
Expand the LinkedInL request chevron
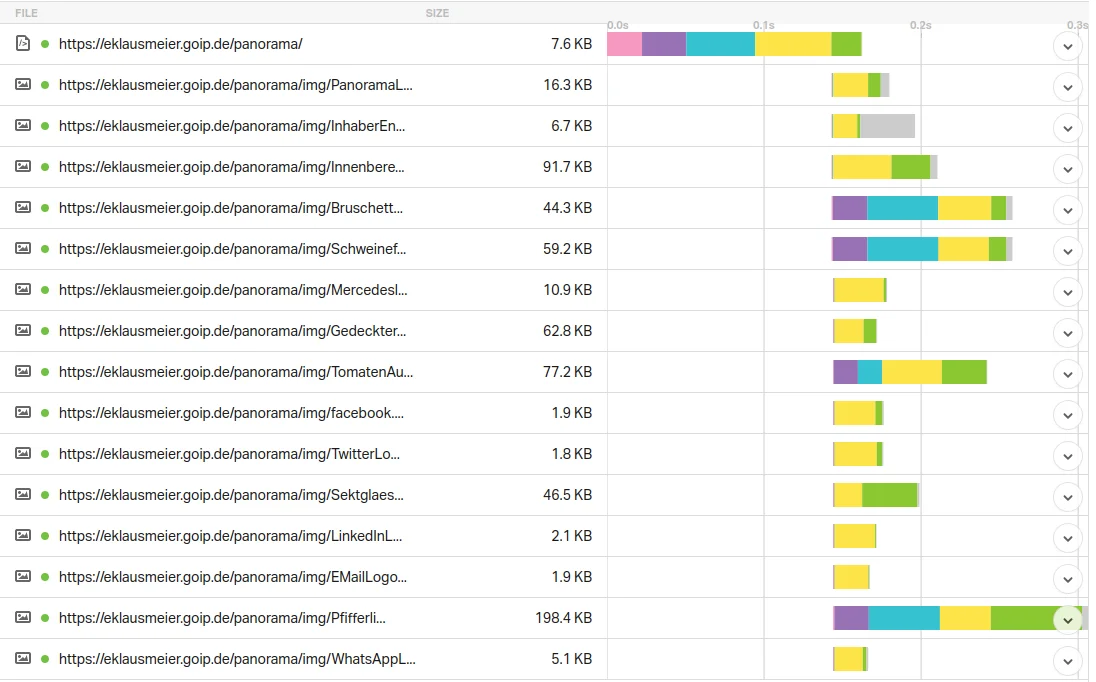click(x=1067, y=538)
